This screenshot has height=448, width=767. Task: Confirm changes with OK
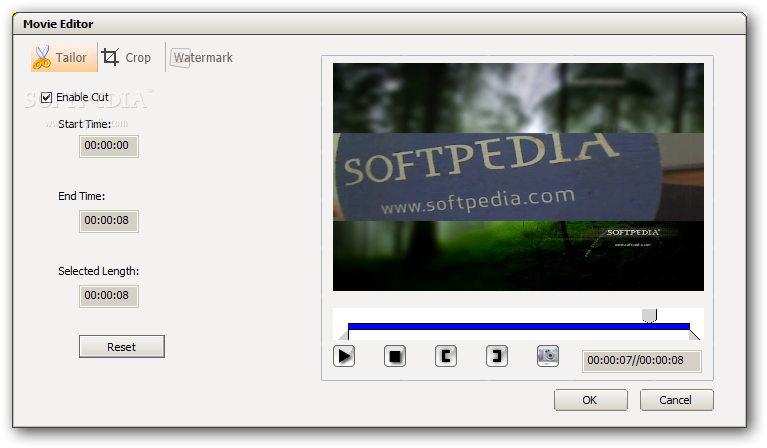point(590,400)
